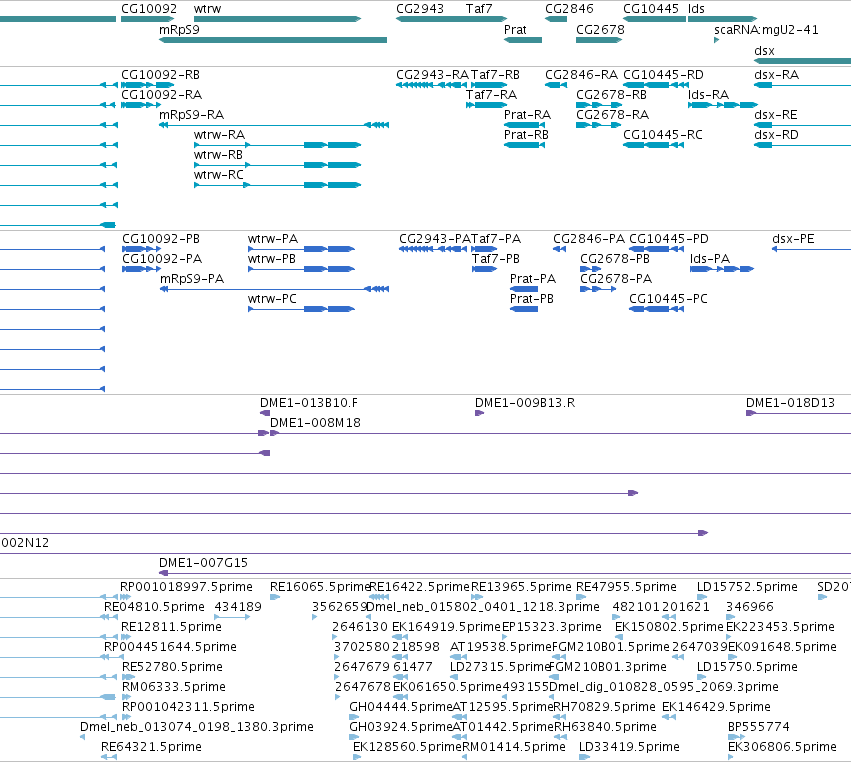The height and width of the screenshot is (762, 851).
Task: Click transcript Taf7-RA
Action: tap(486, 105)
